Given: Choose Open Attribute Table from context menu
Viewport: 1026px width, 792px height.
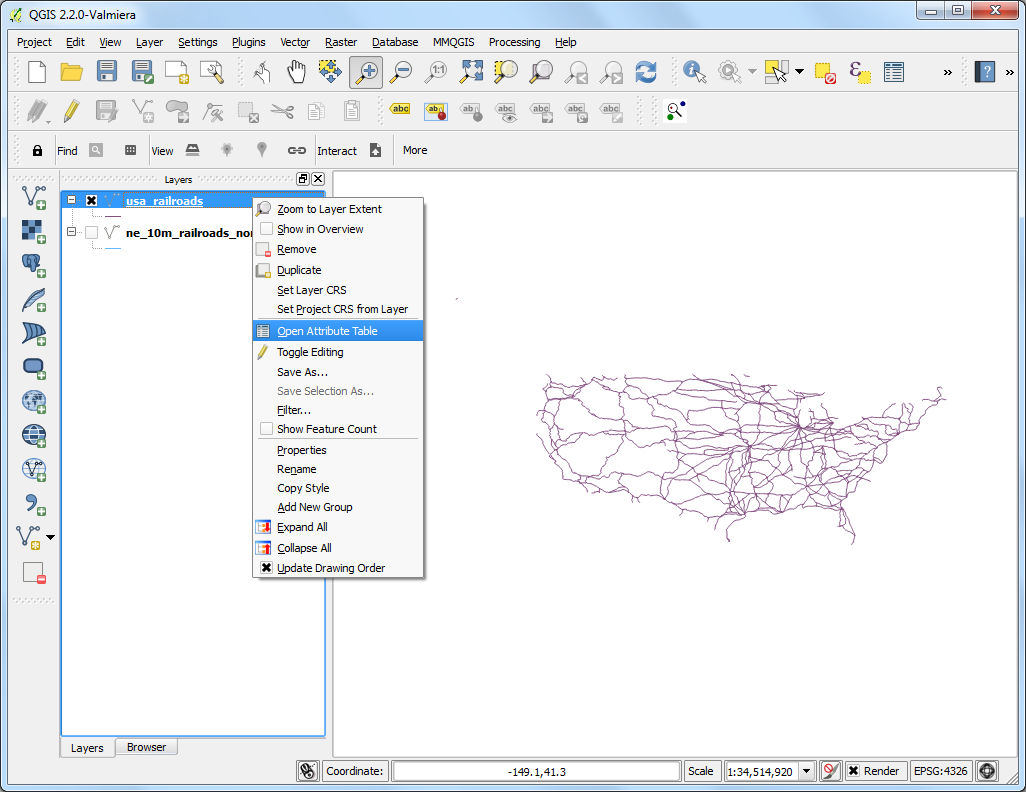Looking at the screenshot, I should pyautogui.click(x=338, y=331).
